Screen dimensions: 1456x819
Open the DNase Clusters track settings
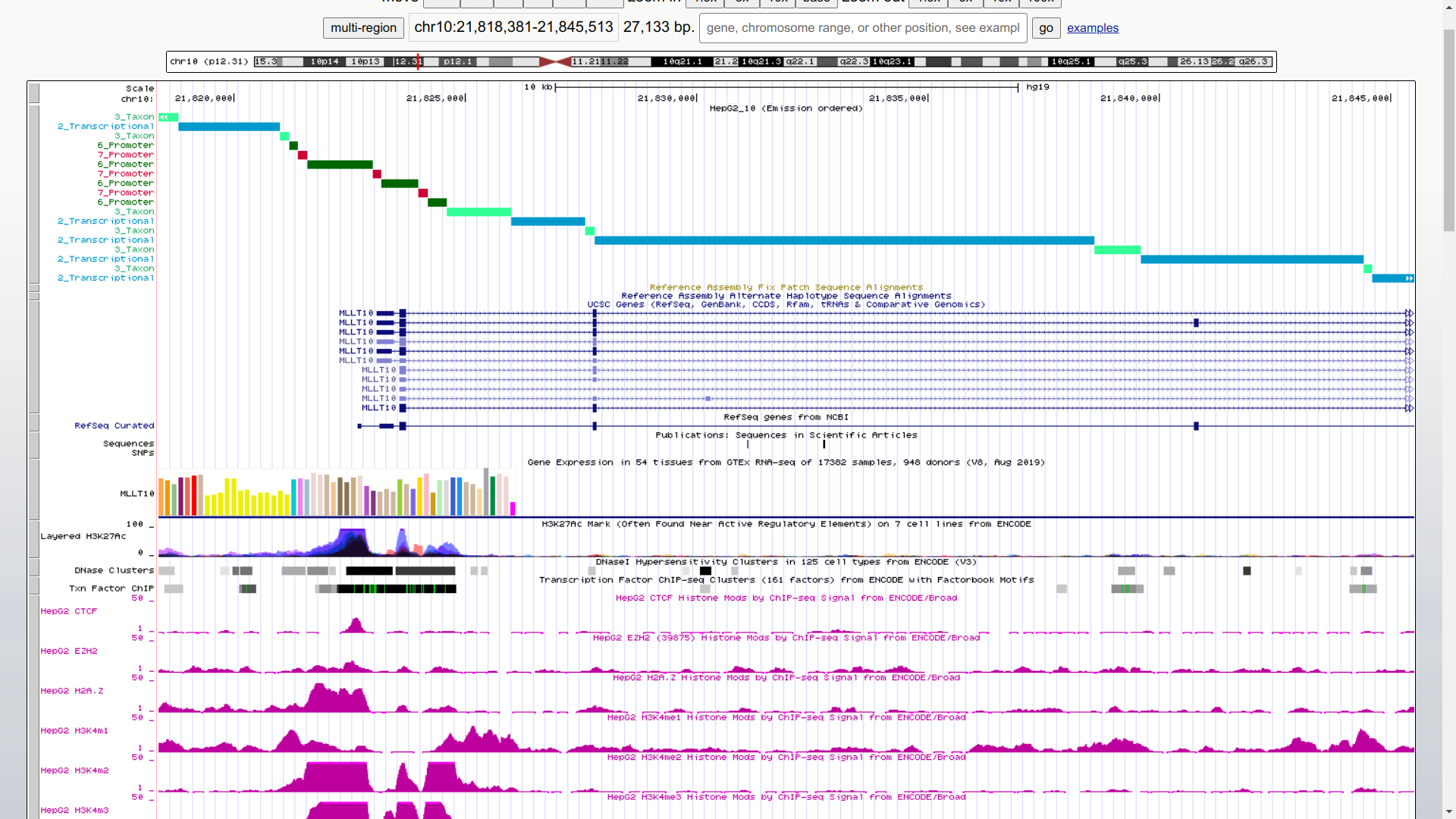pyautogui.click(x=112, y=570)
